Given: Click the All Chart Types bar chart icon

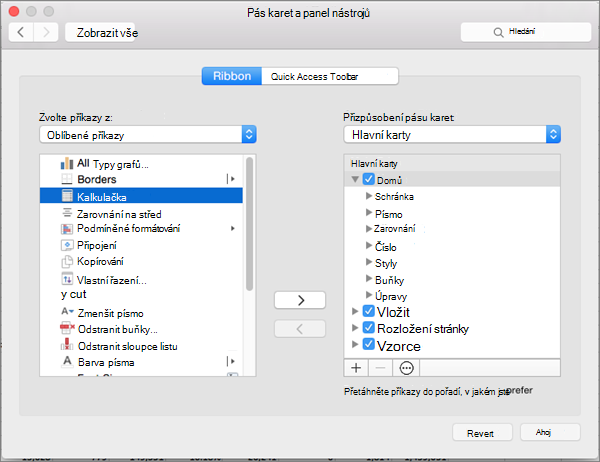Looking at the screenshot, I should (x=67, y=163).
